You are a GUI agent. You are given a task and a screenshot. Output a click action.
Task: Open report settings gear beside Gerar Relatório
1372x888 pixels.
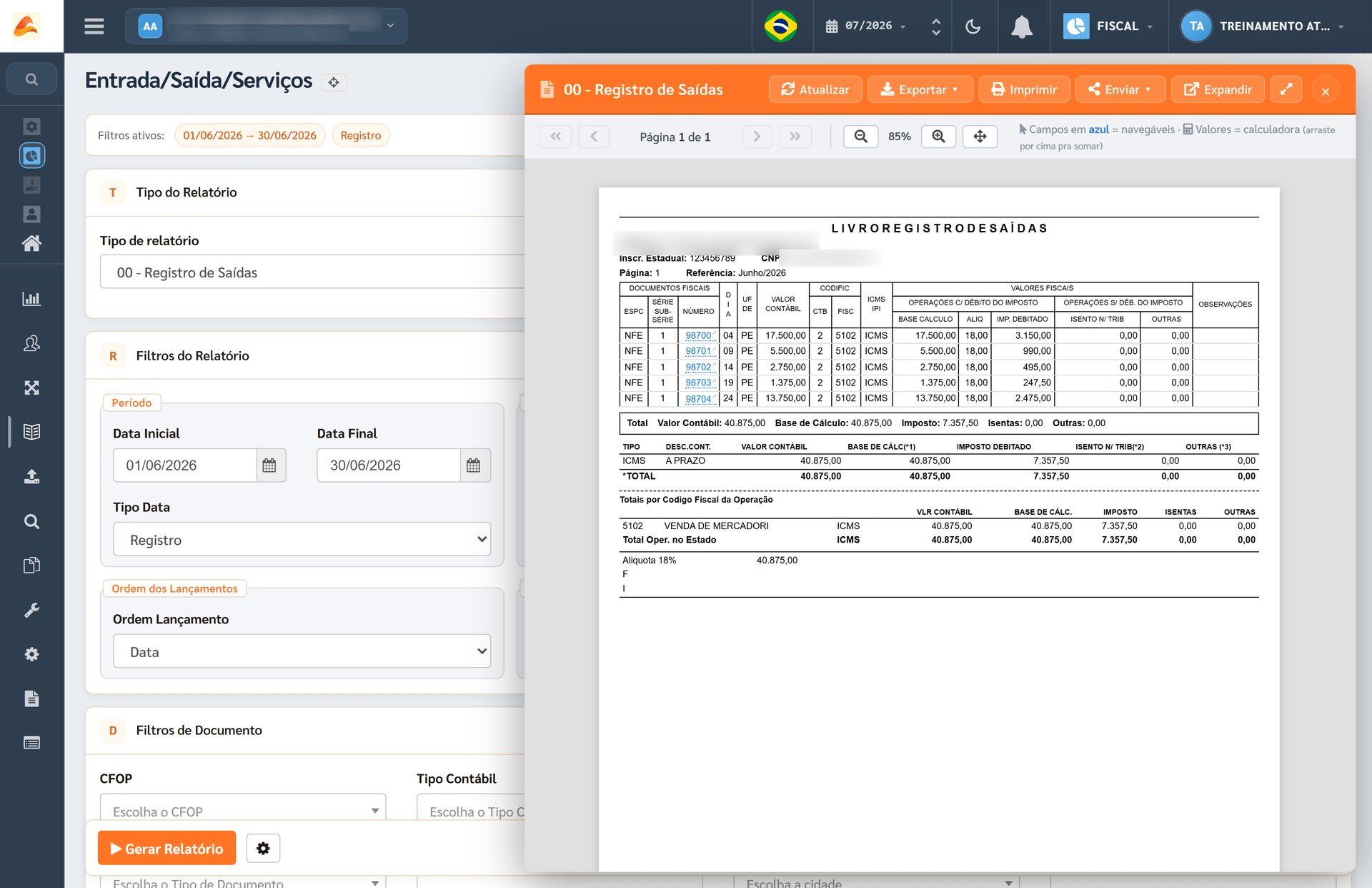pyautogui.click(x=263, y=849)
